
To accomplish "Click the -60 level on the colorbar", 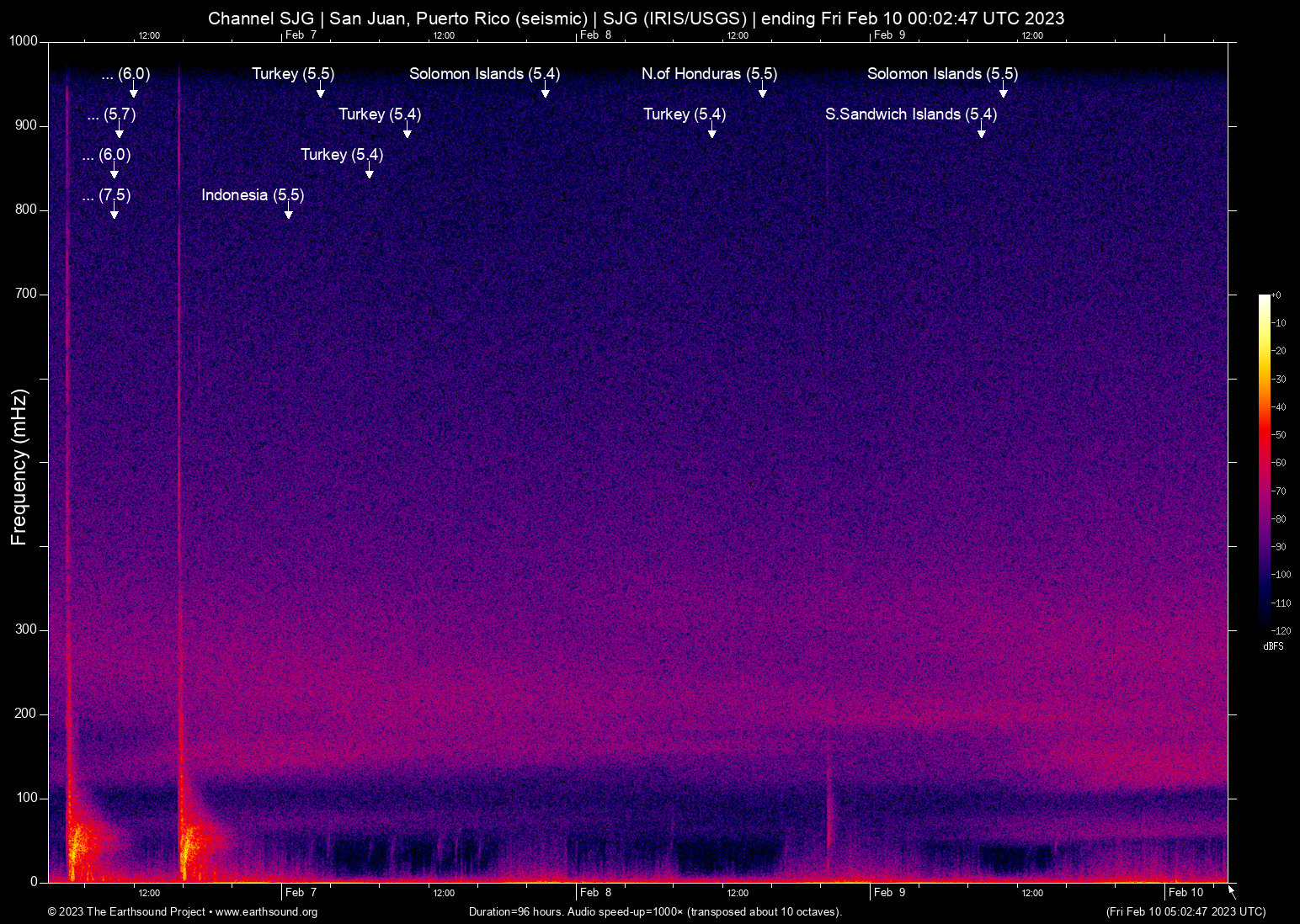I will (1278, 462).
